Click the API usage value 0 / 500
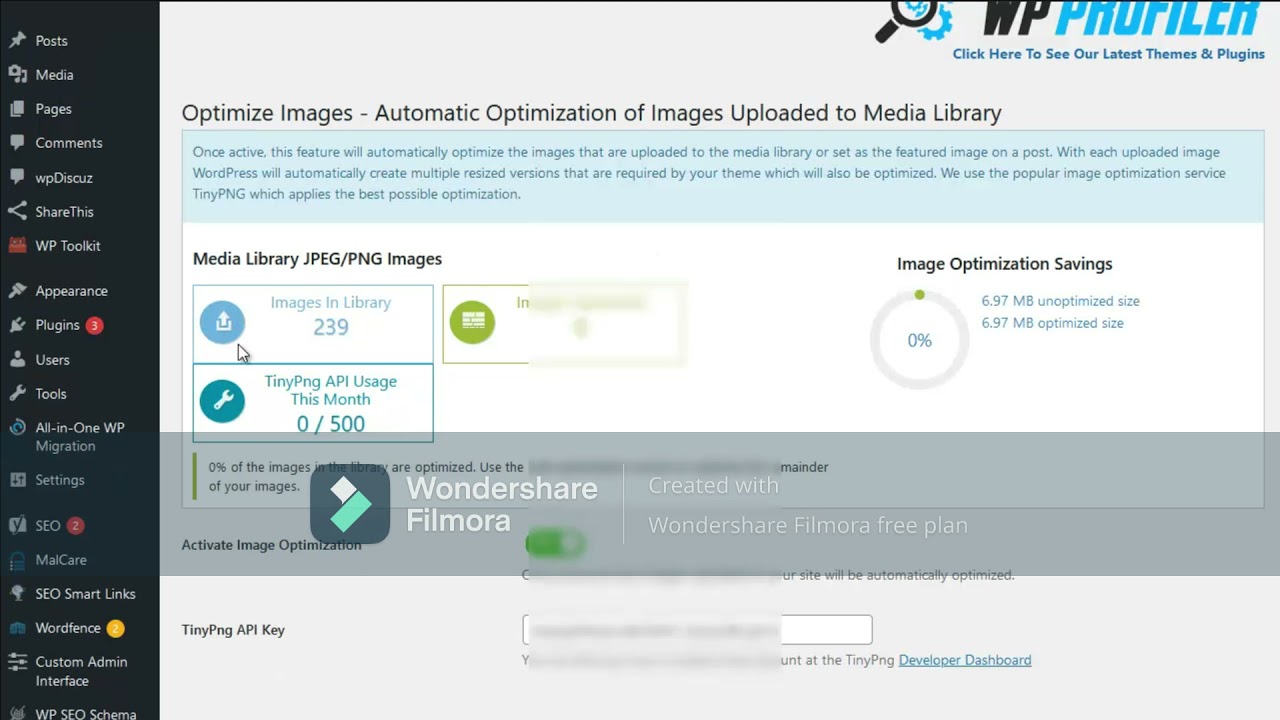Image resolution: width=1280 pixels, height=720 pixels. (330, 424)
